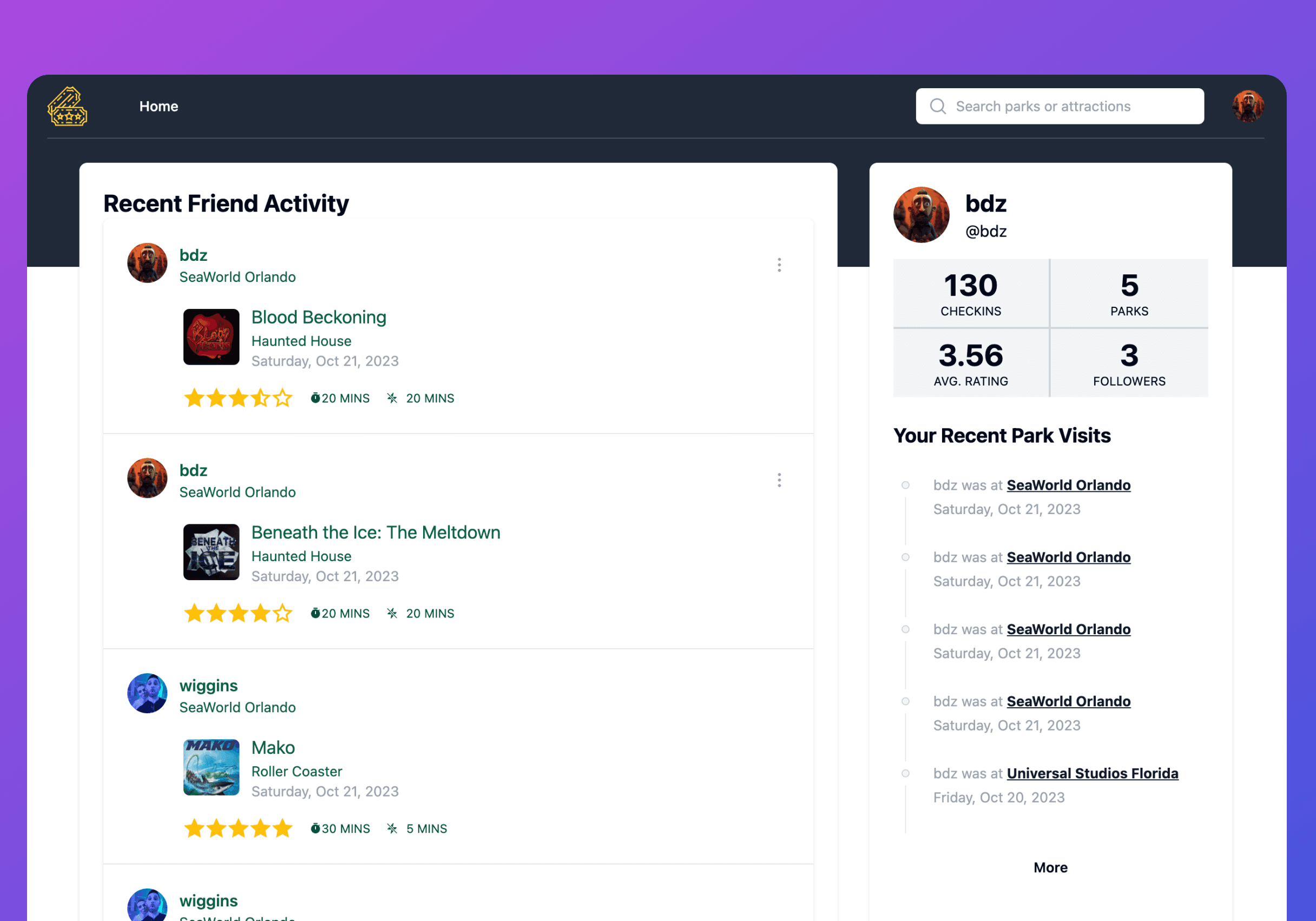1316x921 pixels.
Task: Click Roller Coaster label under Mako
Action: point(297,772)
